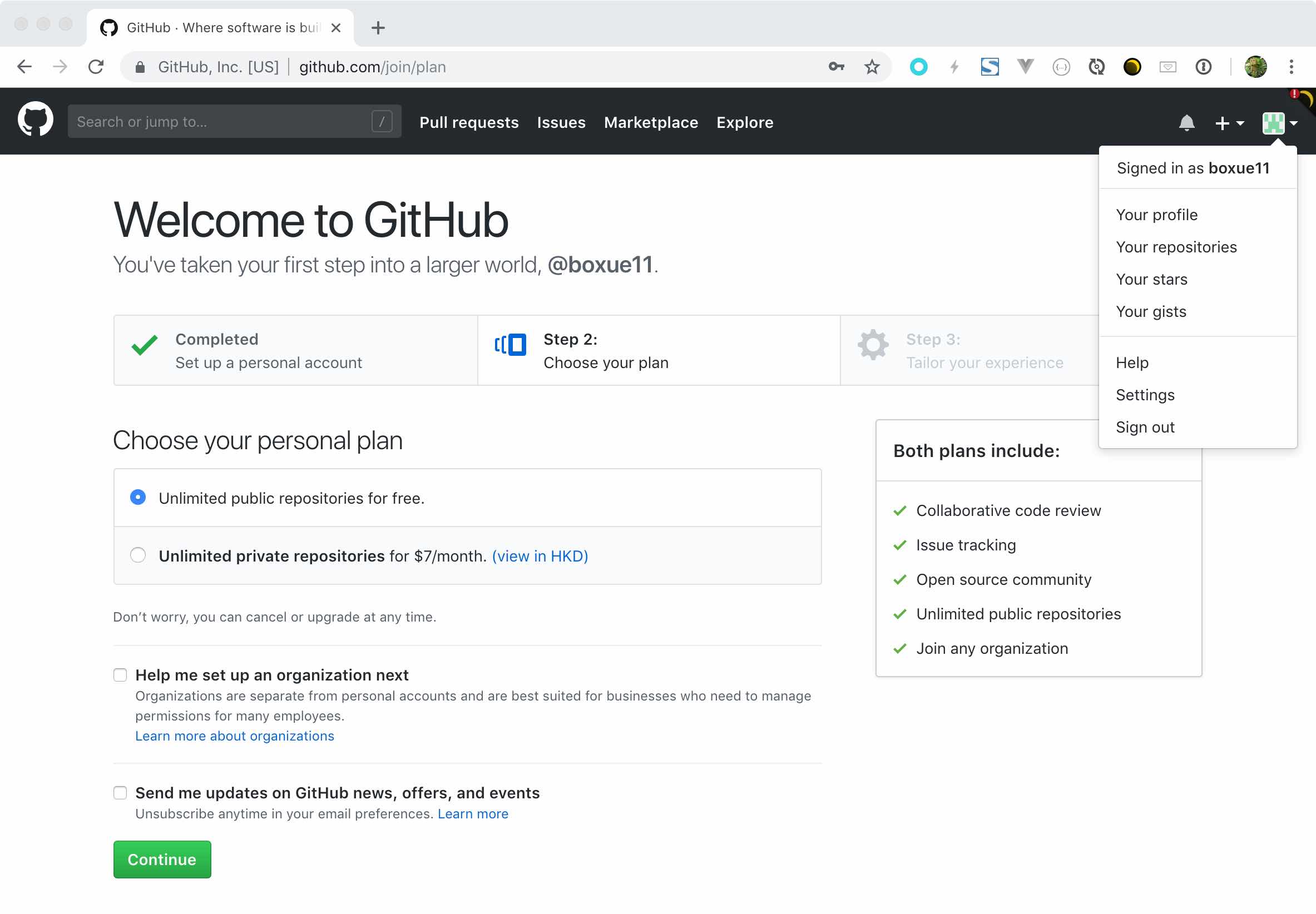Click 'Welcome to GitHub' heading
Image resolution: width=1316 pixels, height=914 pixels.
point(310,220)
